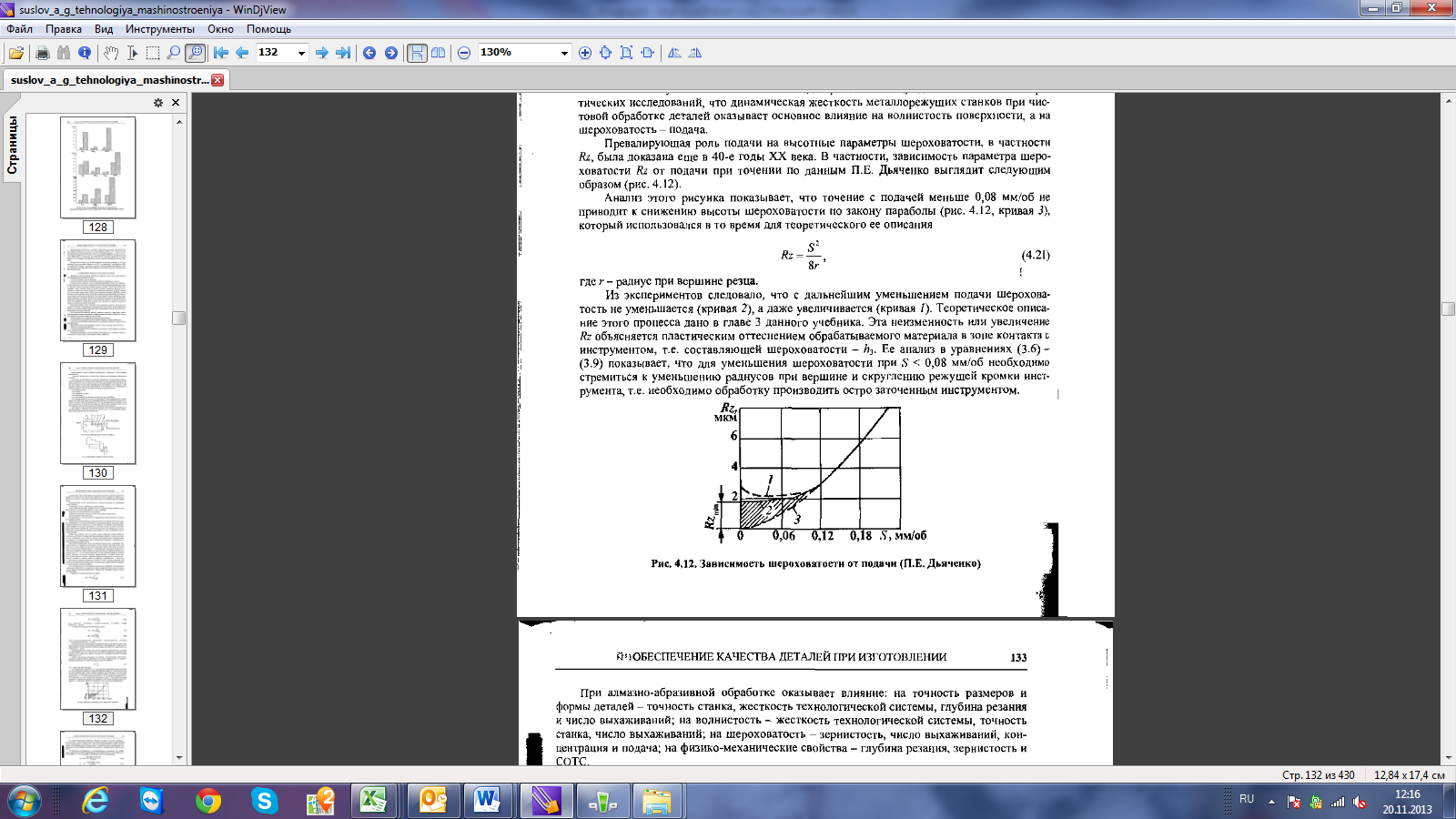Click the zoom in plus icon
This screenshot has height=819, width=1456.
(585, 53)
